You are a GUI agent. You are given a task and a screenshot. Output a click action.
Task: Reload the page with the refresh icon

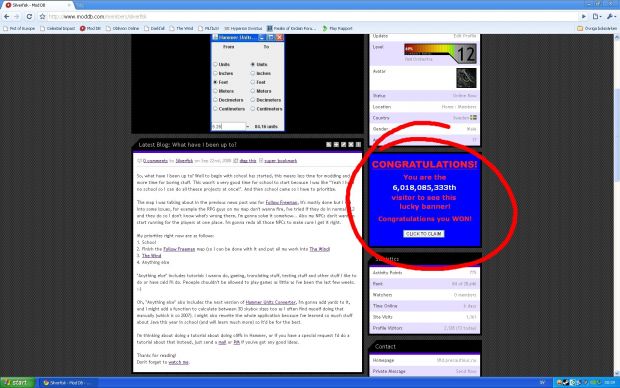(x=29, y=17)
